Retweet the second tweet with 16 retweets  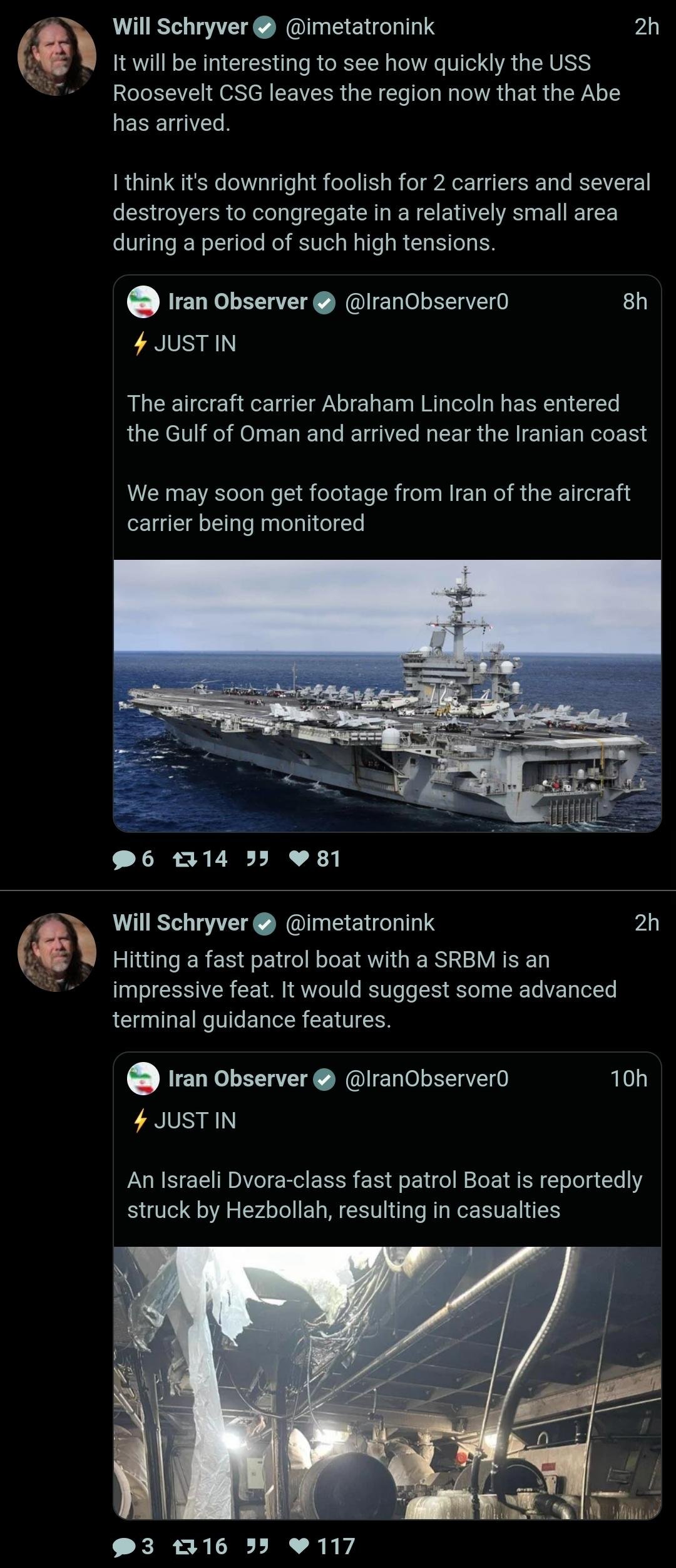(x=183, y=1546)
